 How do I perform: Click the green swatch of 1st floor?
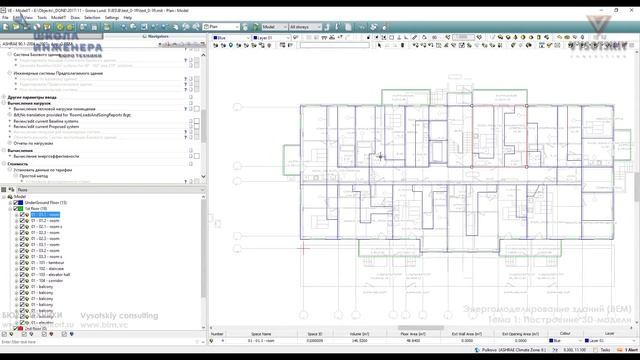20,209
